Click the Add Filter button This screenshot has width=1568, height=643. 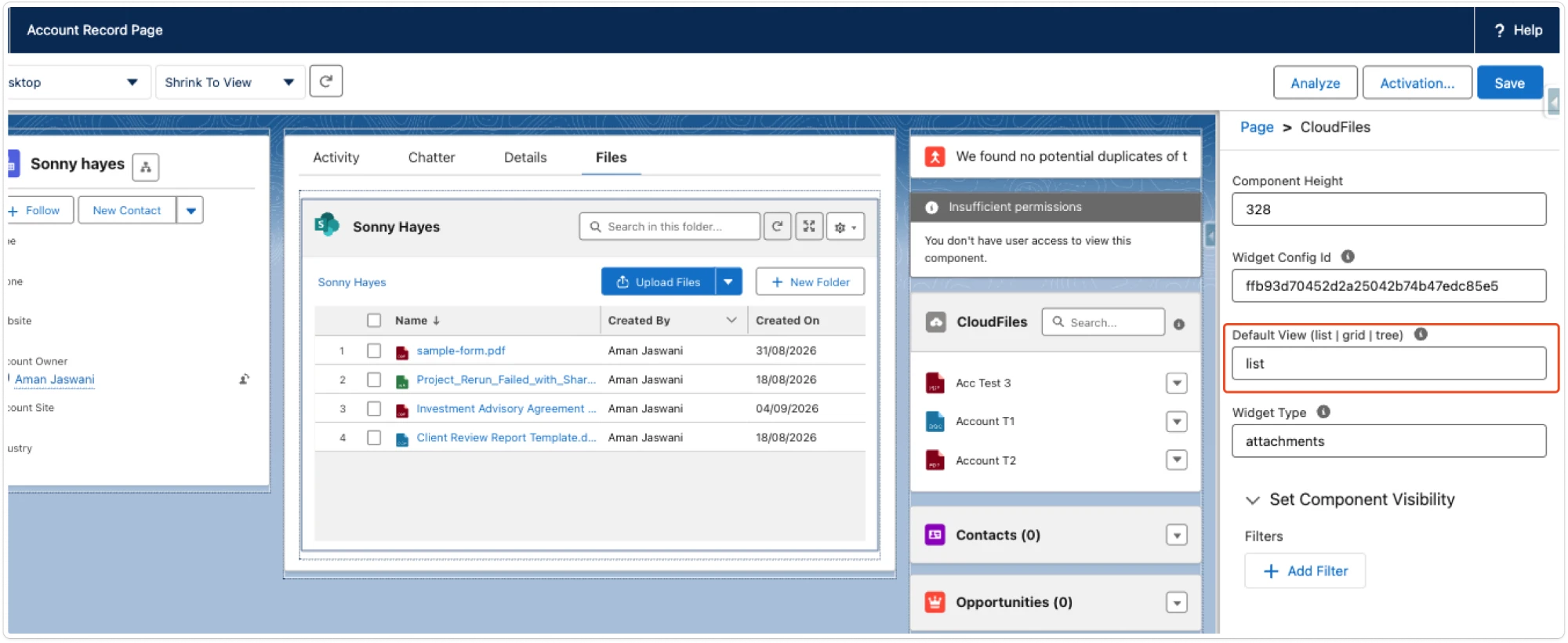(x=1305, y=571)
